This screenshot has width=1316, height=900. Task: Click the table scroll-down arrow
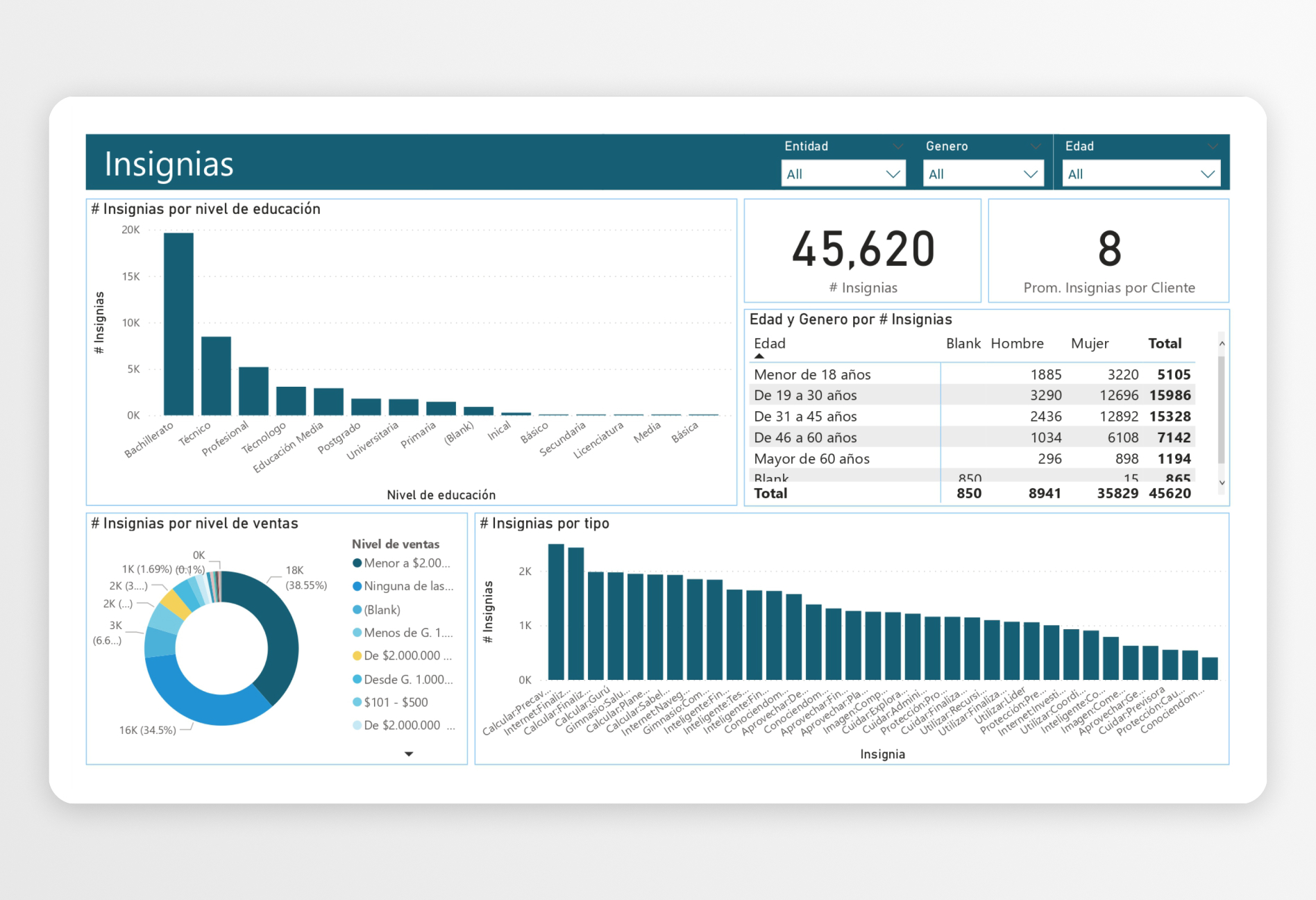tap(1222, 483)
